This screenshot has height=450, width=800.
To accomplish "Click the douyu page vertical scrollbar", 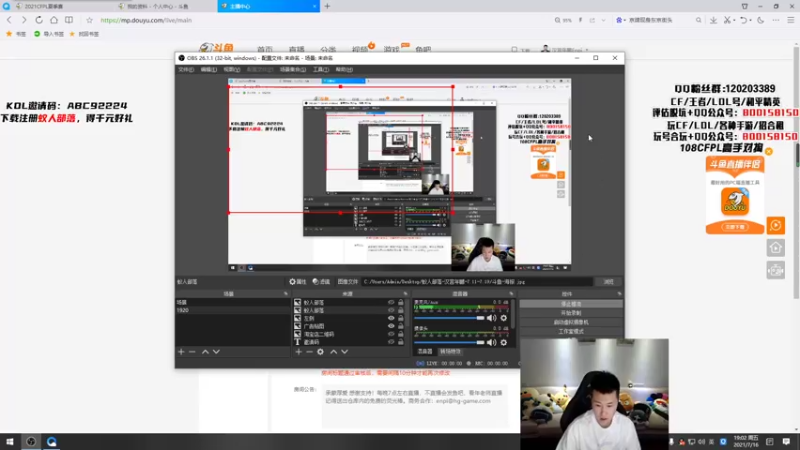I will click(x=796, y=171).
